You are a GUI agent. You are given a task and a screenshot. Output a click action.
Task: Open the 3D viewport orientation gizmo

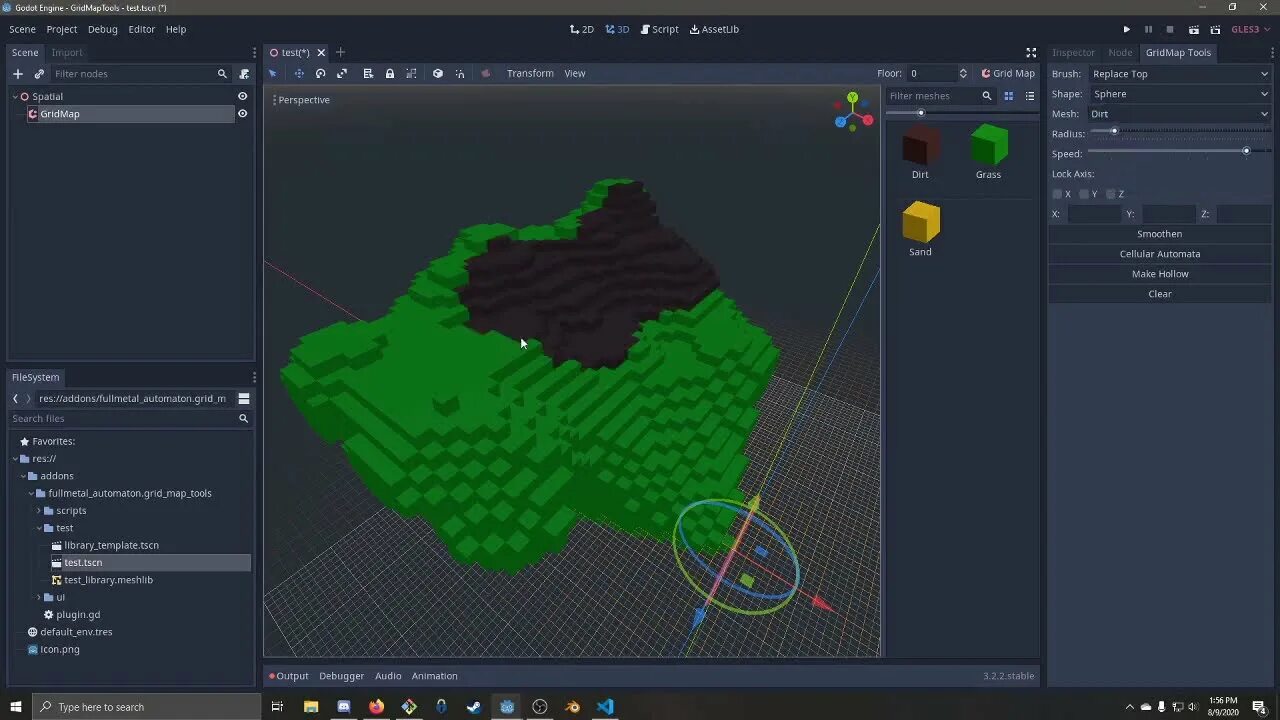(x=853, y=111)
